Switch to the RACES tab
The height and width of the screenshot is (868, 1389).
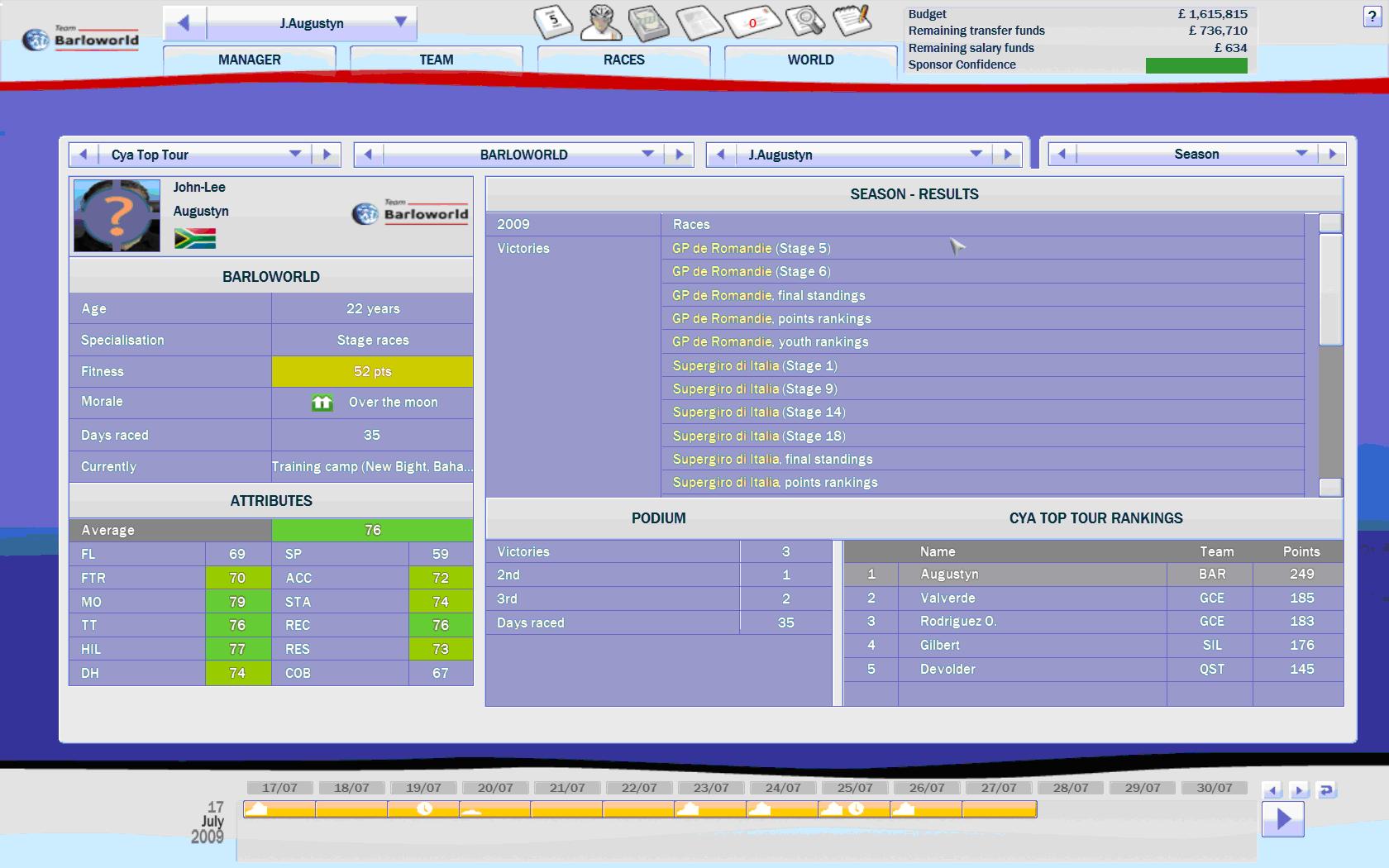click(623, 60)
